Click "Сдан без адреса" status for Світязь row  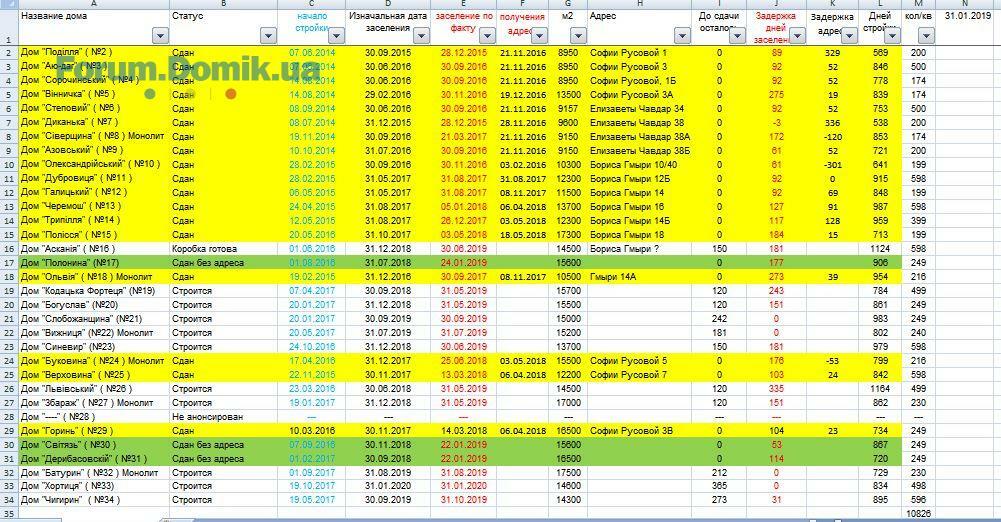(x=223, y=445)
